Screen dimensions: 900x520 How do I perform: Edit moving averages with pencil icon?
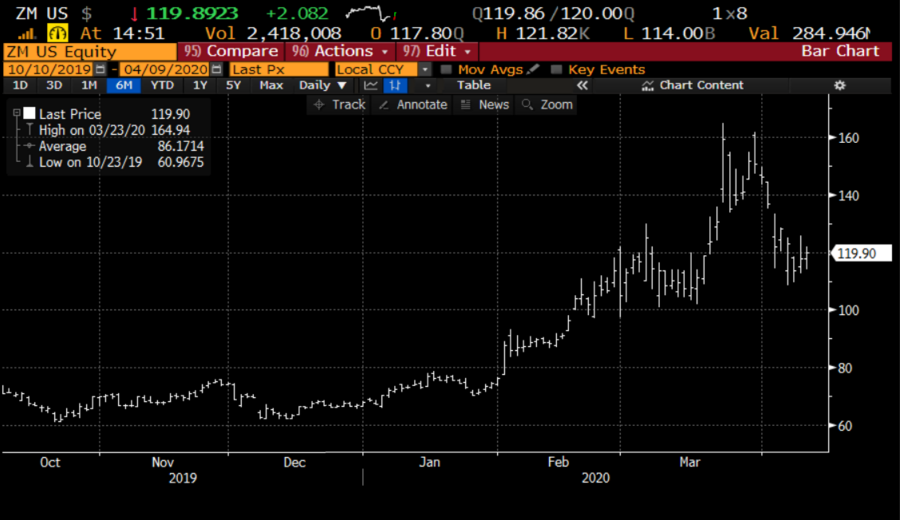(533, 69)
